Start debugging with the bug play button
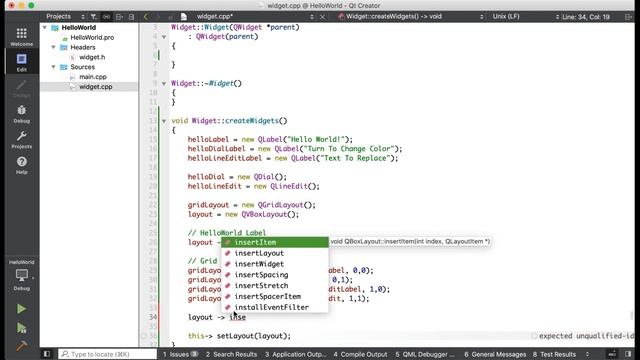The height and width of the screenshot is (360, 640). click(21, 328)
